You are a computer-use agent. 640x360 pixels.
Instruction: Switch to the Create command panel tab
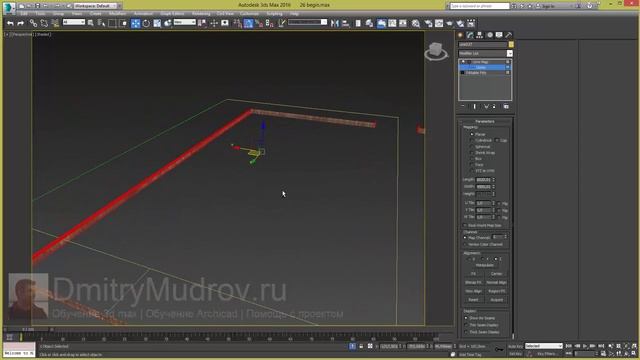coord(460,35)
